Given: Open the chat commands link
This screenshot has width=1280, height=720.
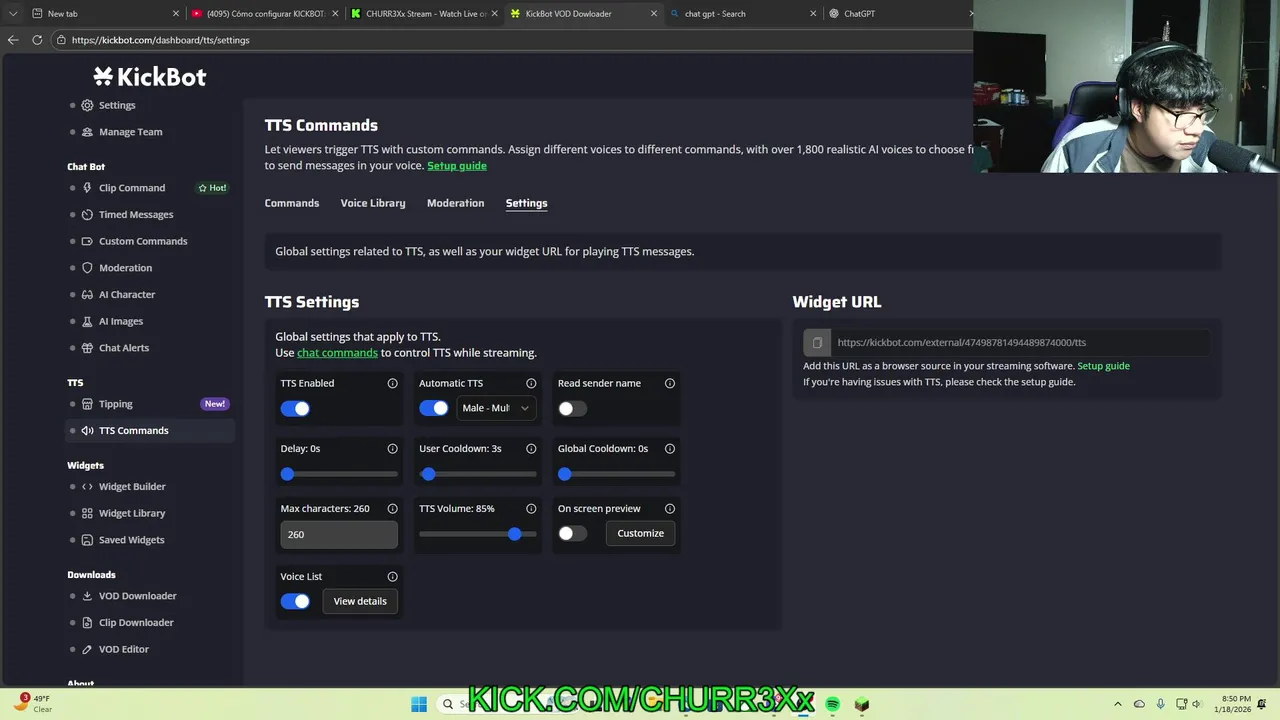Looking at the screenshot, I should coord(337,353).
